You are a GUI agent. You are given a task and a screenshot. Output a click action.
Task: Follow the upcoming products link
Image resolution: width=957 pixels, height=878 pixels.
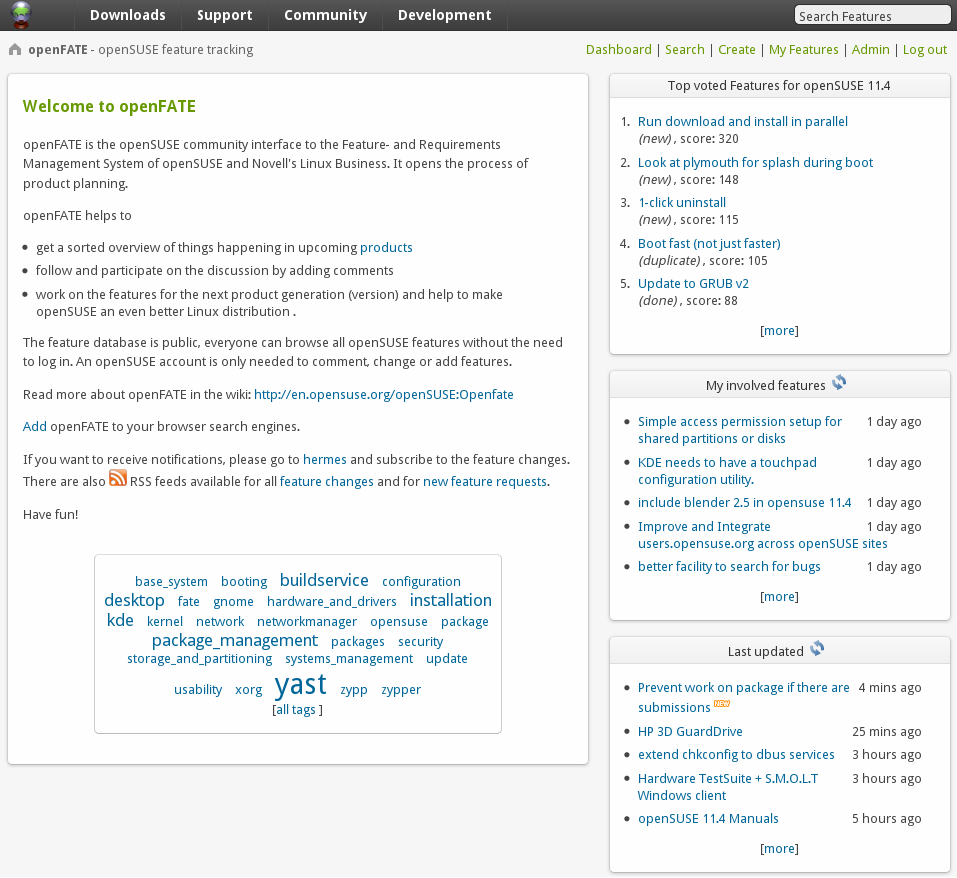[x=386, y=248]
